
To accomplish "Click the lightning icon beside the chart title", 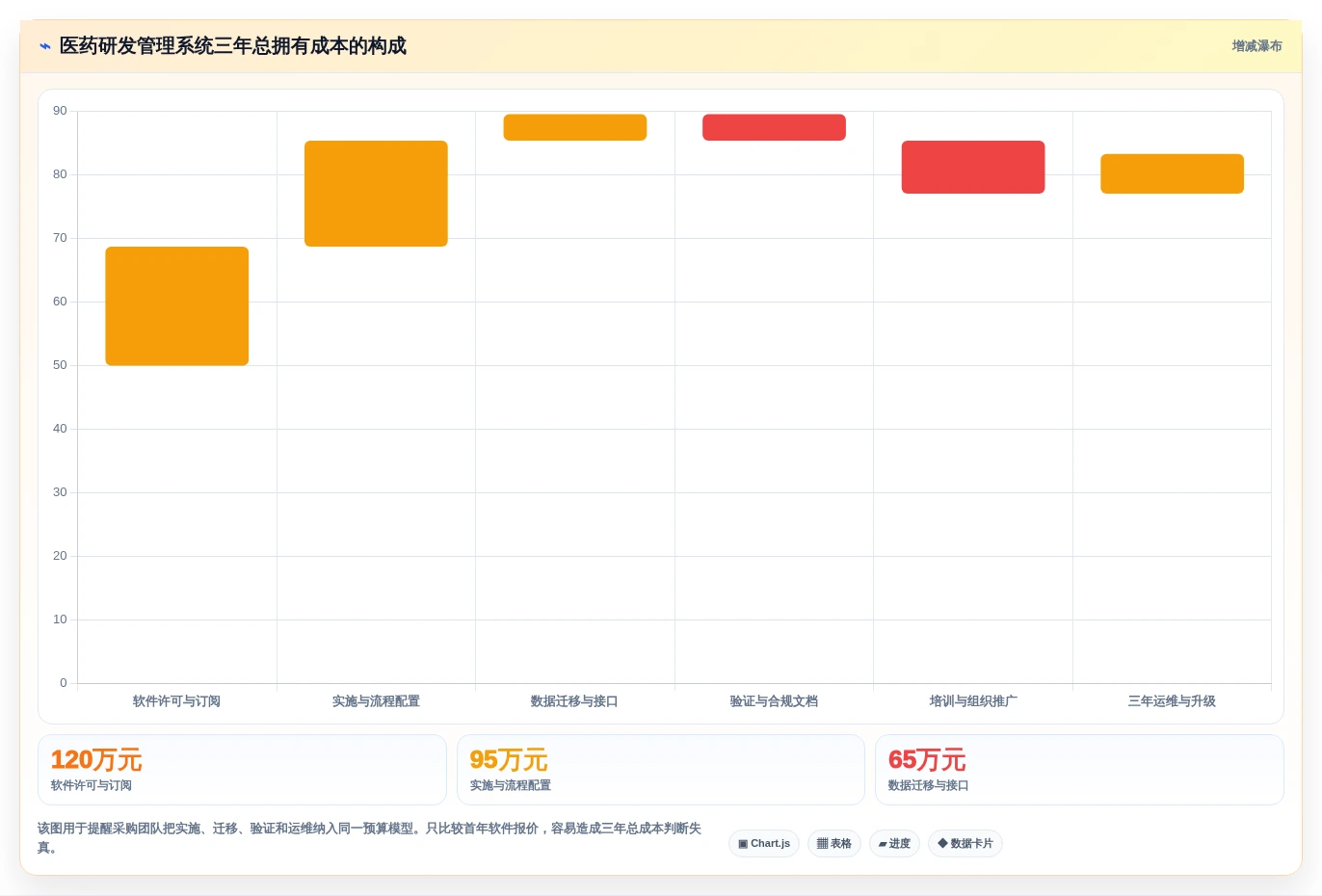I will pos(44,46).
